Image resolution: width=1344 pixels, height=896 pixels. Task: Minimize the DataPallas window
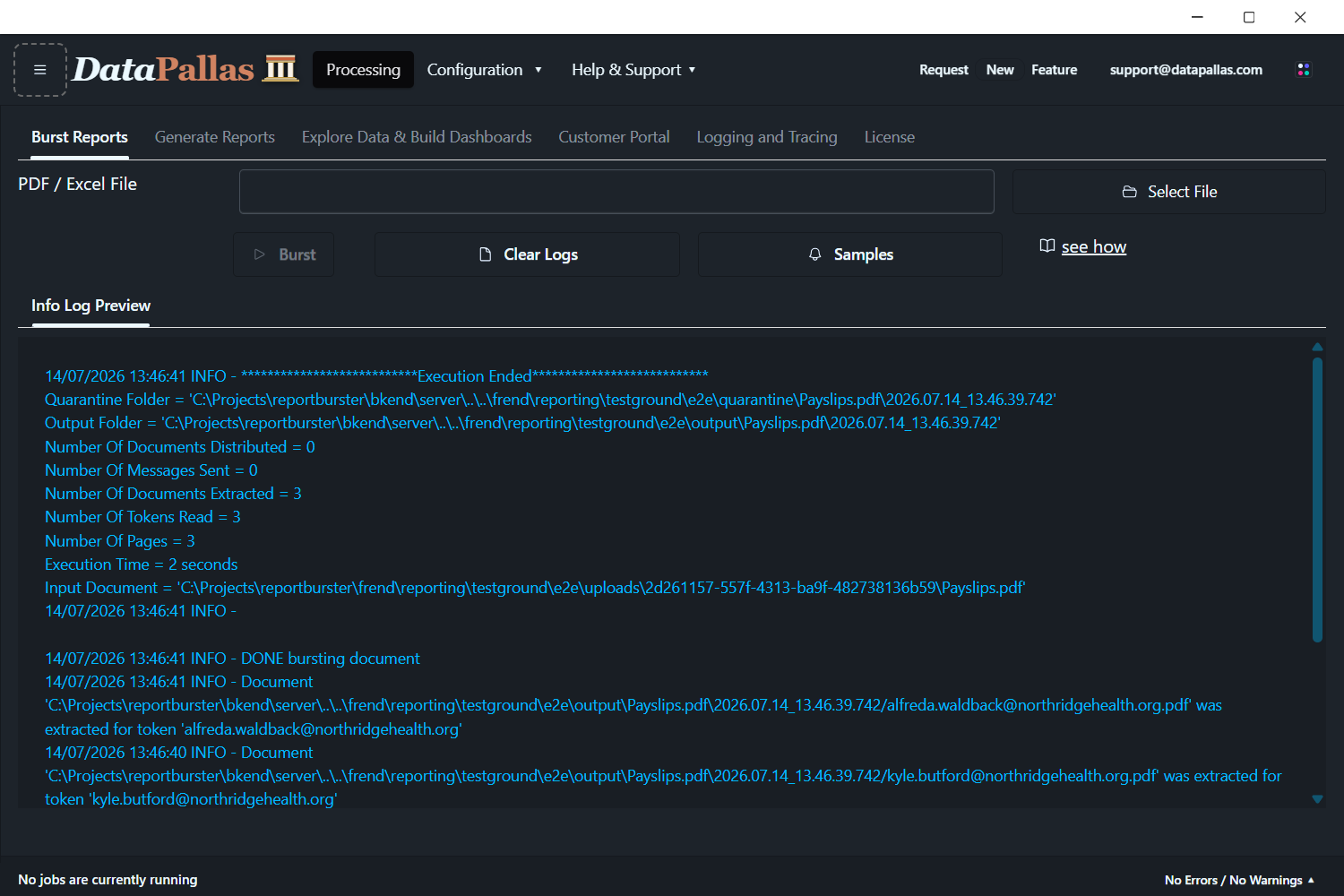1197,17
